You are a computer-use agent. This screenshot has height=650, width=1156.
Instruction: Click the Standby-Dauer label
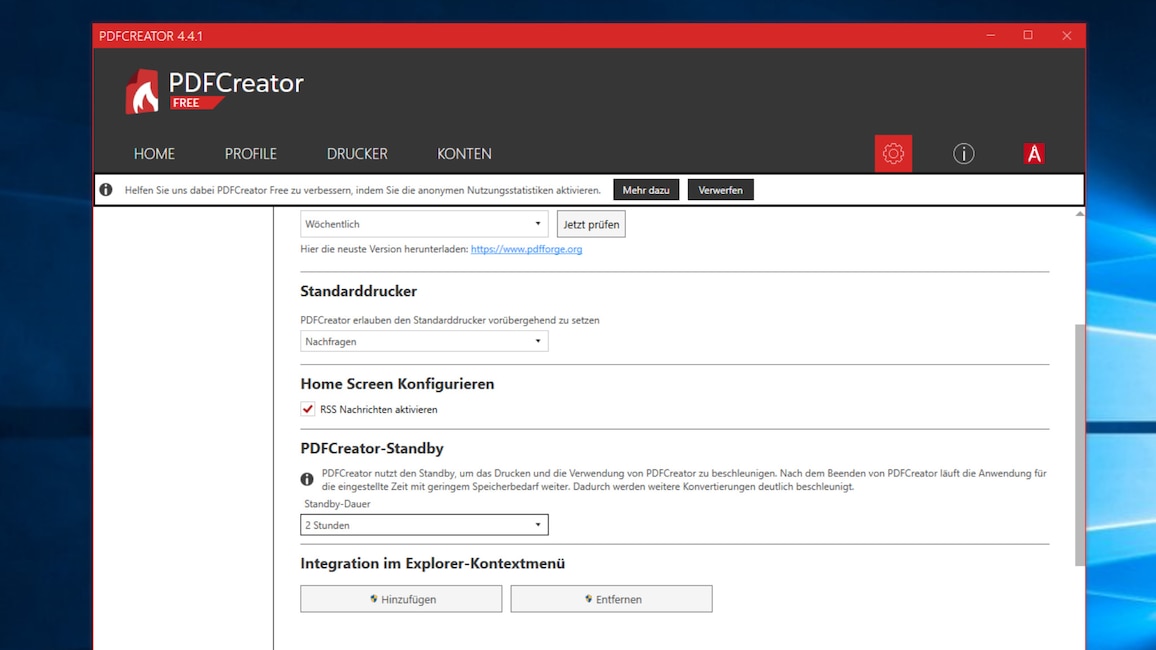(337, 504)
